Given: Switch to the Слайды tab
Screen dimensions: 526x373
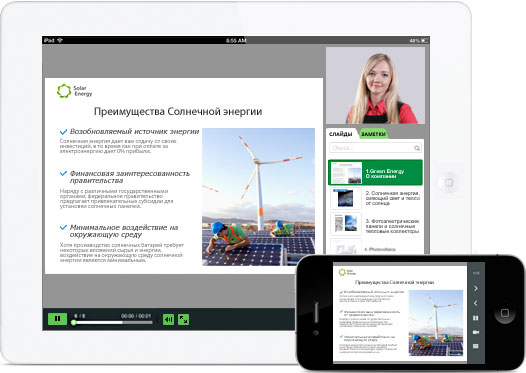Looking at the screenshot, I should pos(340,134).
